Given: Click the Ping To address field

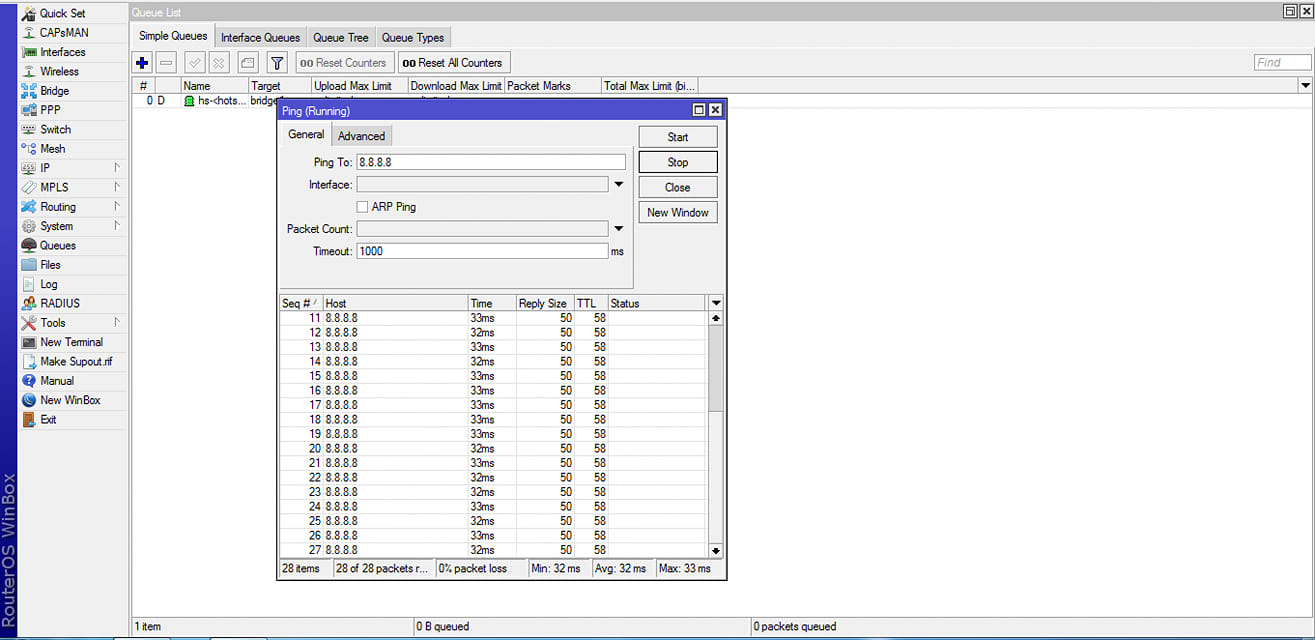Looking at the screenshot, I should click(491, 162).
